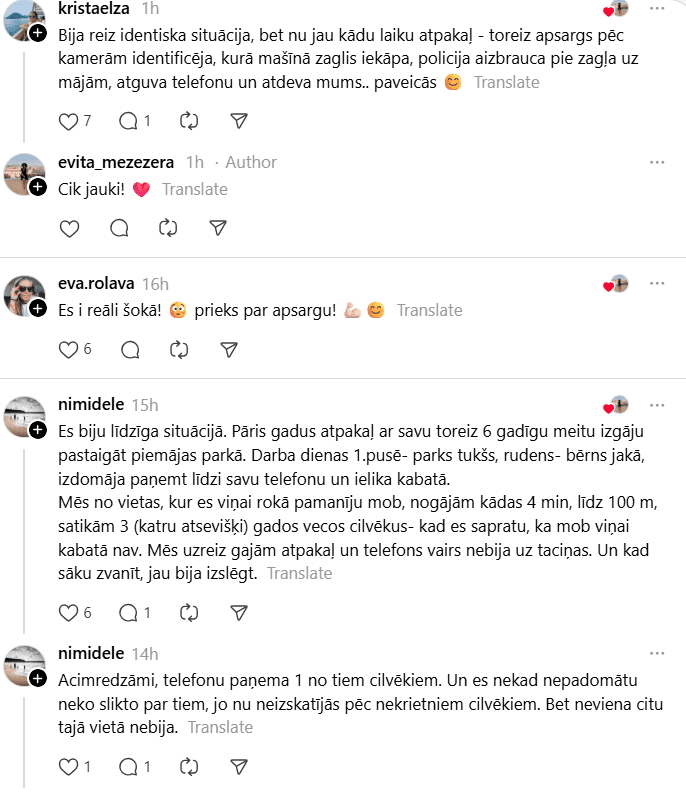Viewport: 686px width, 795px height.
Task: Like kristaelza's comment with the heart icon
Action: 69,121
